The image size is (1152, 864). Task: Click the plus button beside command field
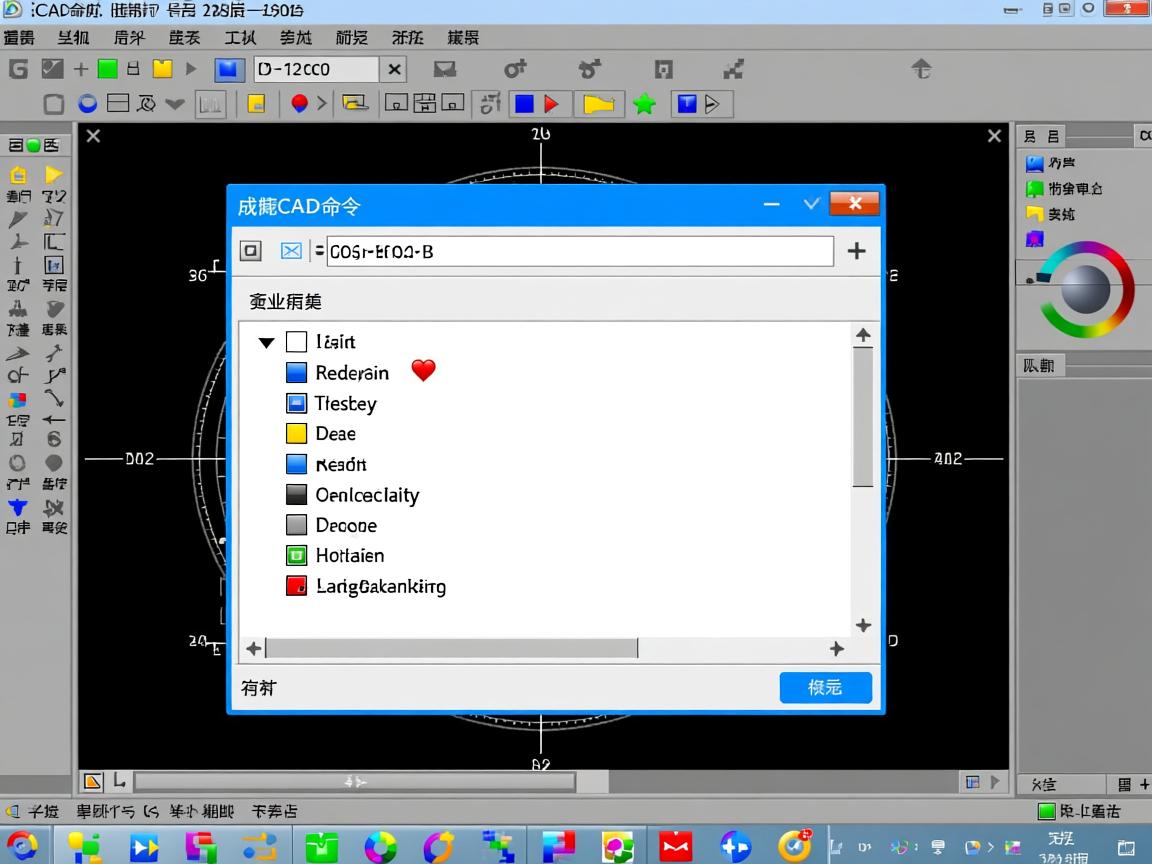tap(856, 251)
